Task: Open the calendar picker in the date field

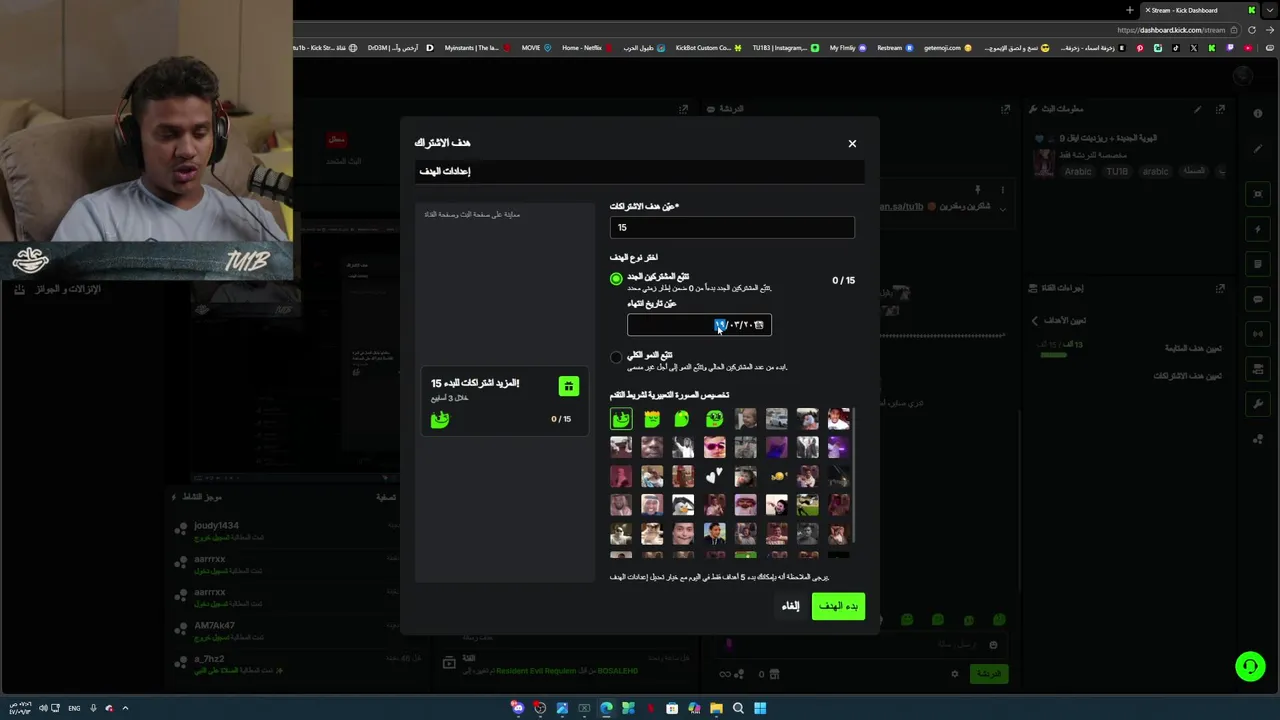Action: coord(760,324)
